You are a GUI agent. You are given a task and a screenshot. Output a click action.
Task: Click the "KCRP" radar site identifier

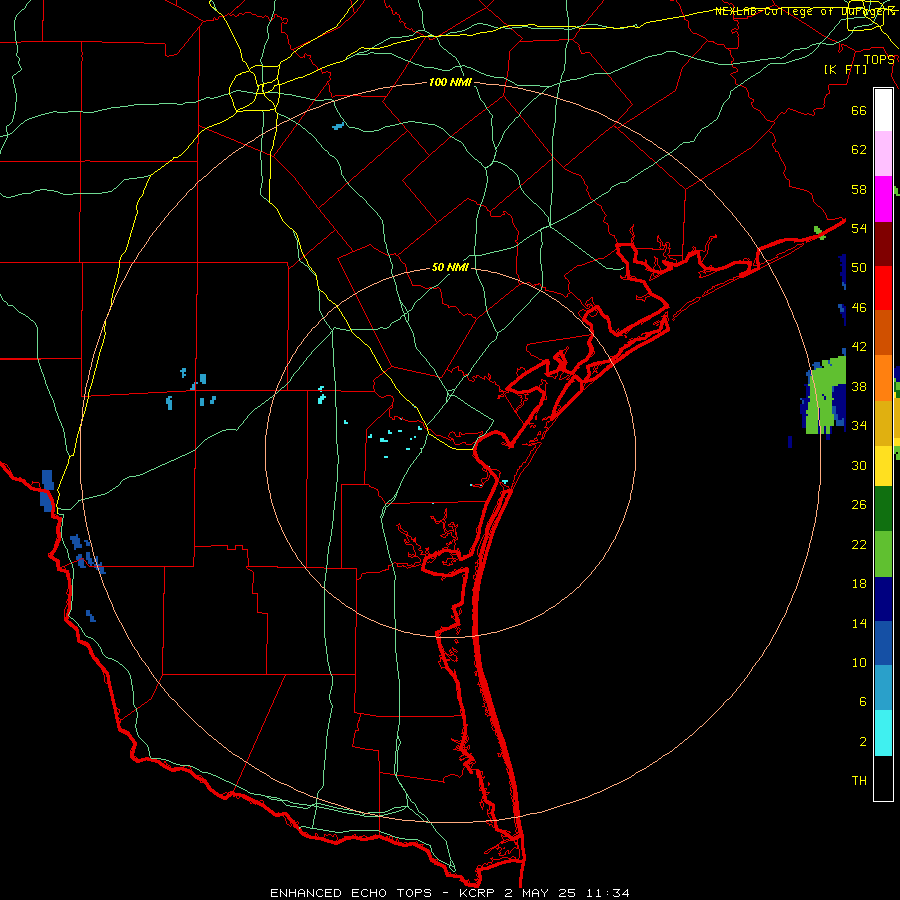tap(479, 893)
